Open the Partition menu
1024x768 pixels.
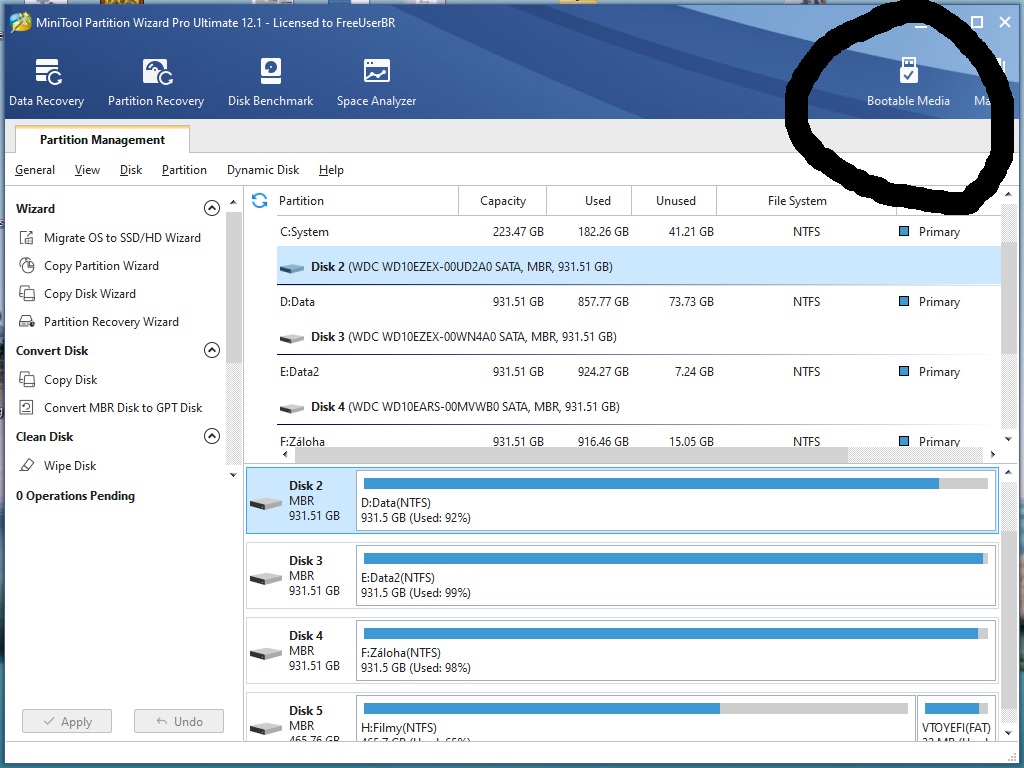tap(184, 170)
